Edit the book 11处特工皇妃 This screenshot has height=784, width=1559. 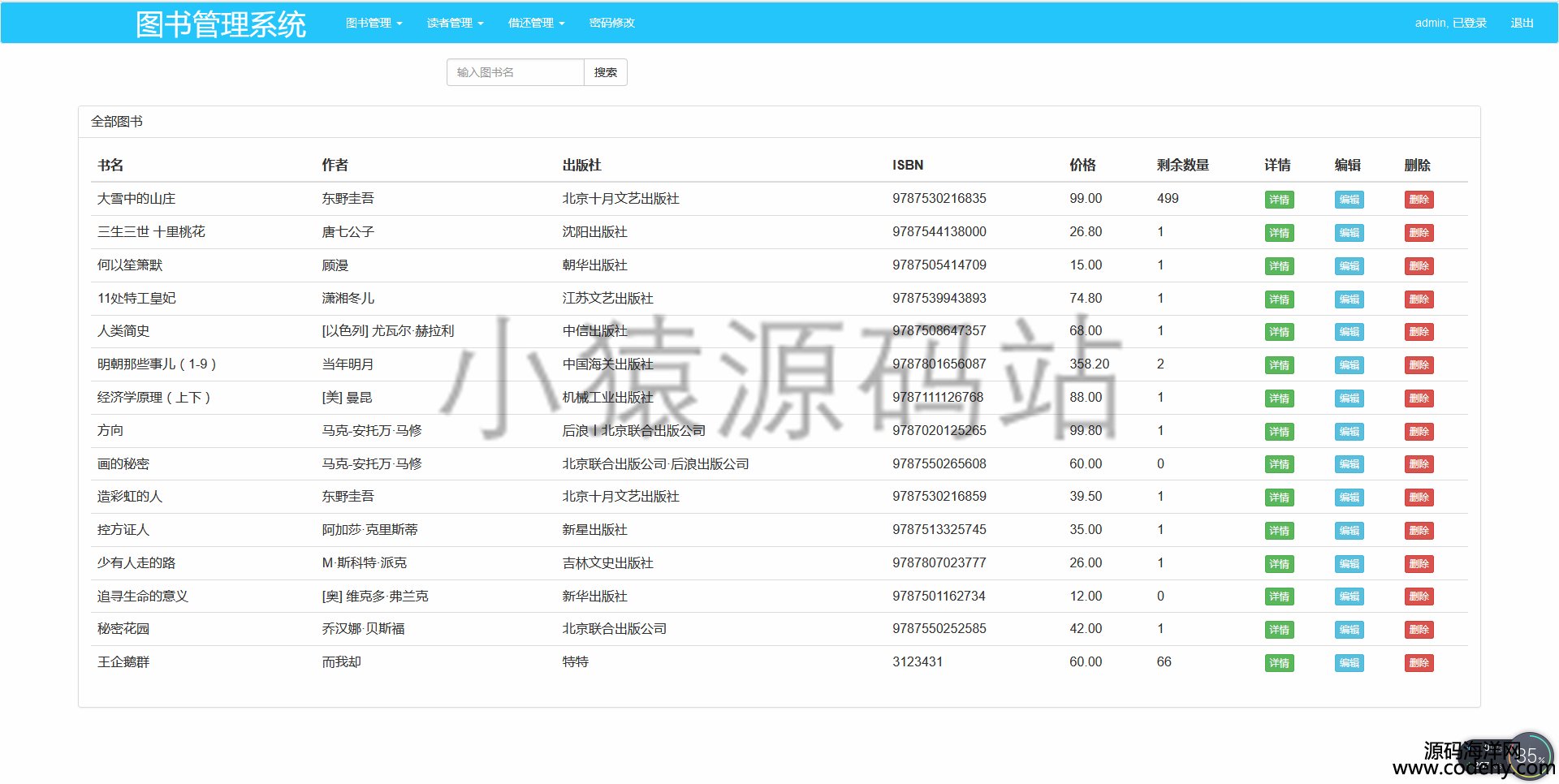coord(1349,299)
